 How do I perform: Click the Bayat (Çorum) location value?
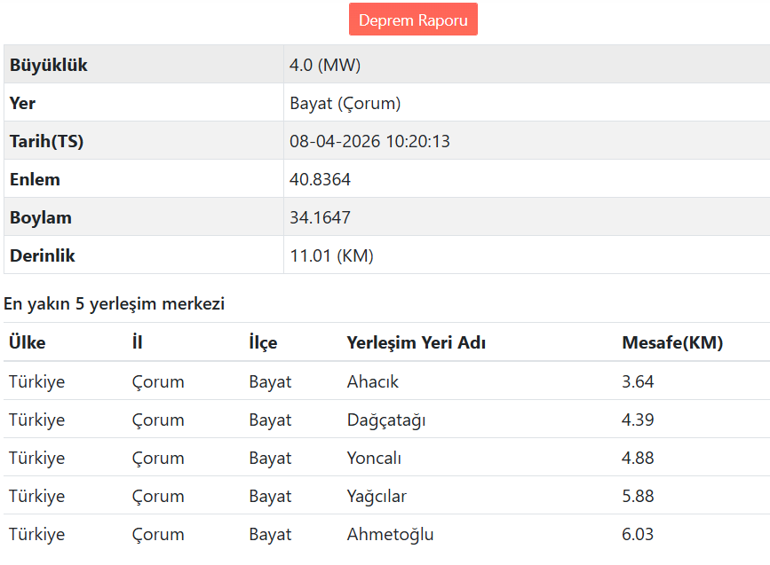[345, 104]
